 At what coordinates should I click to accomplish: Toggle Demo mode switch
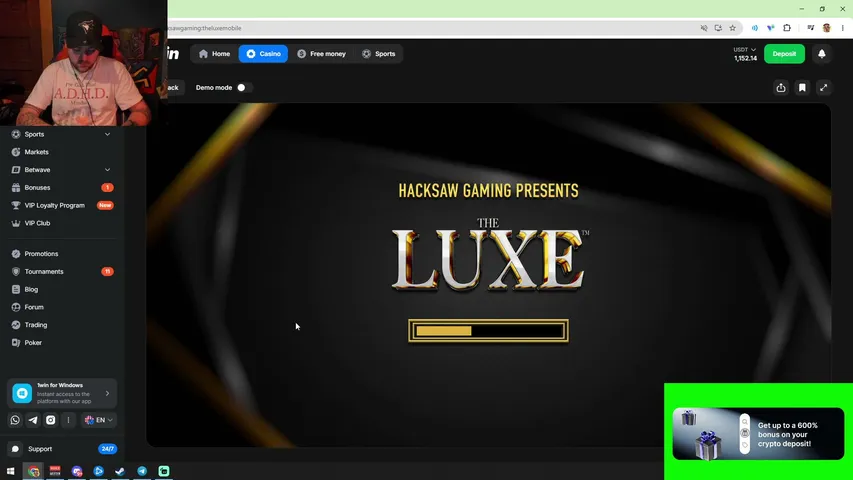point(244,88)
